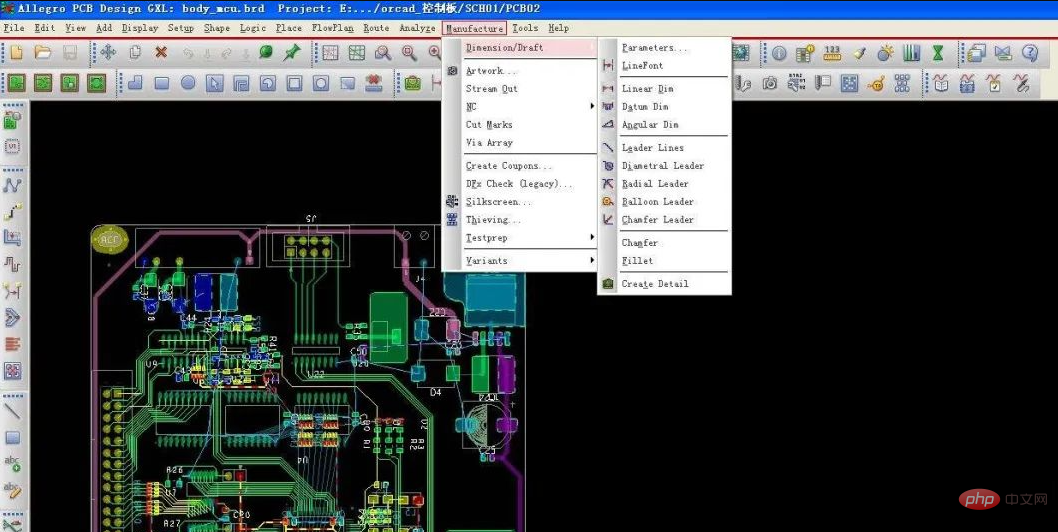The width and height of the screenshot is (1058, 532).
Task: Select the Add circle shape icon
Action: [x=188, y=83]
